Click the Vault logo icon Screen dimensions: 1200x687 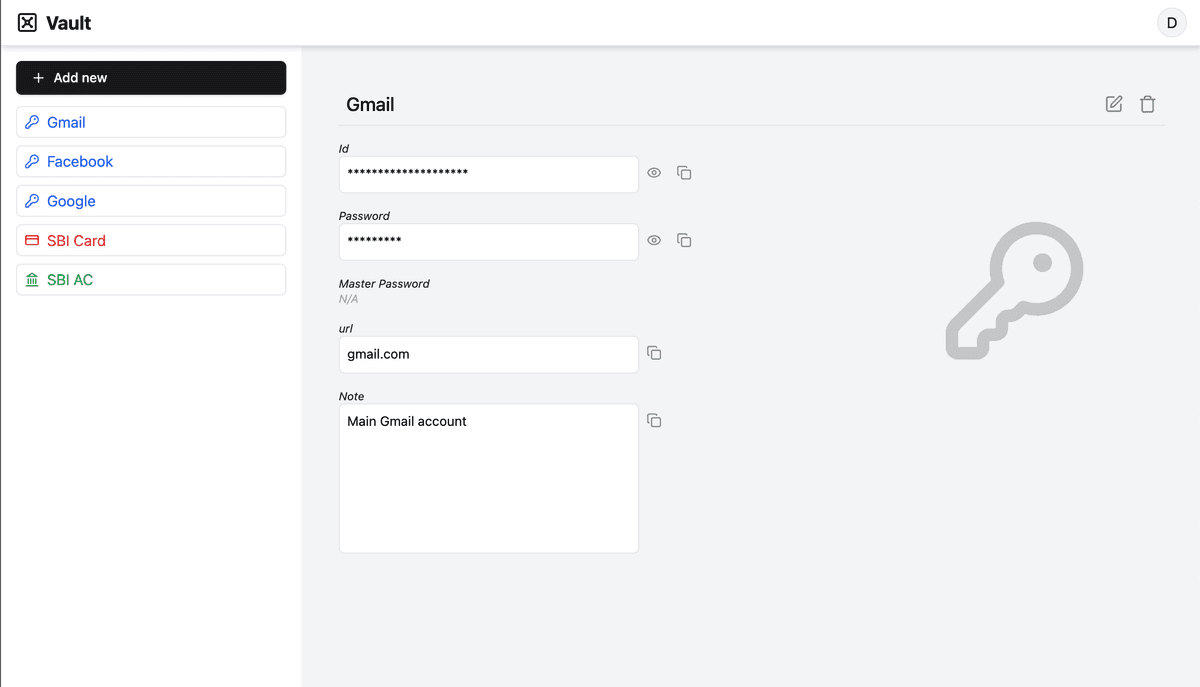tap(28, 23)
